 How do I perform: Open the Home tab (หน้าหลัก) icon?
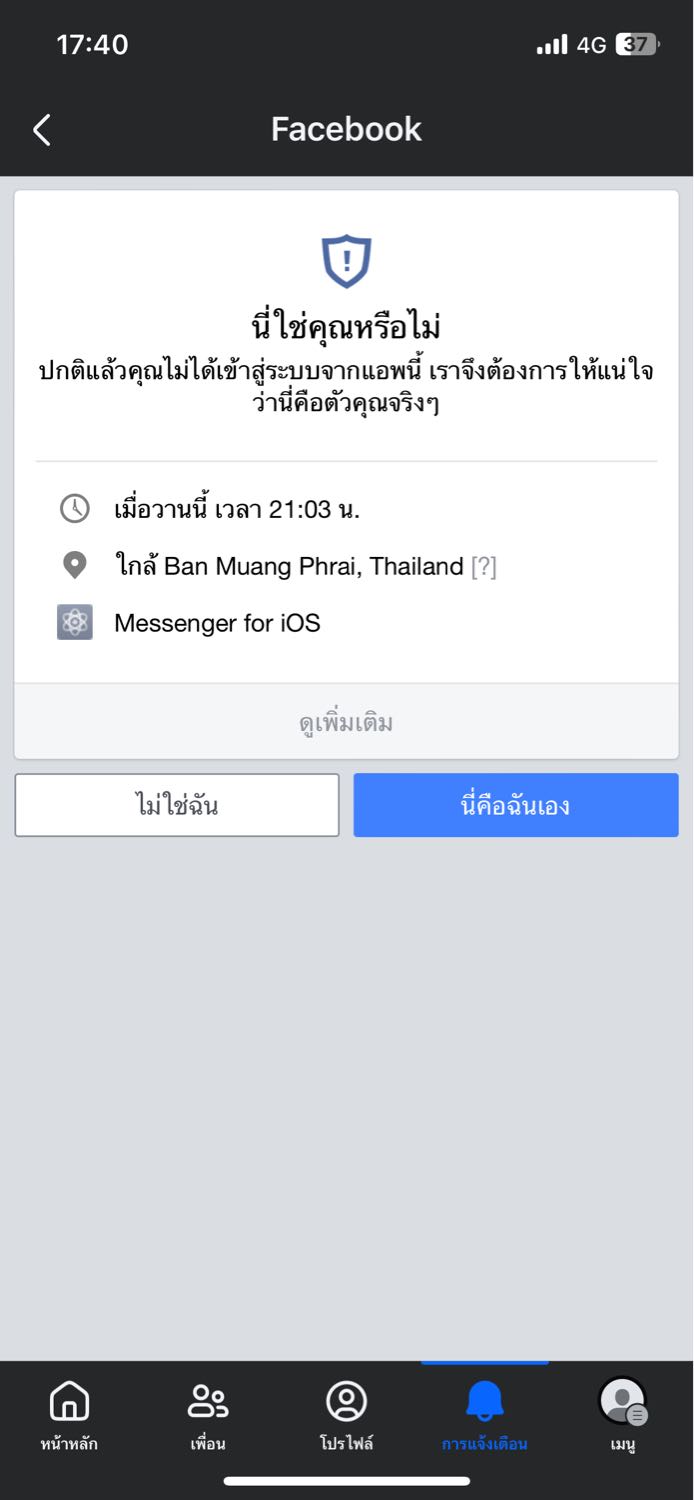[x=69, y=1401]
